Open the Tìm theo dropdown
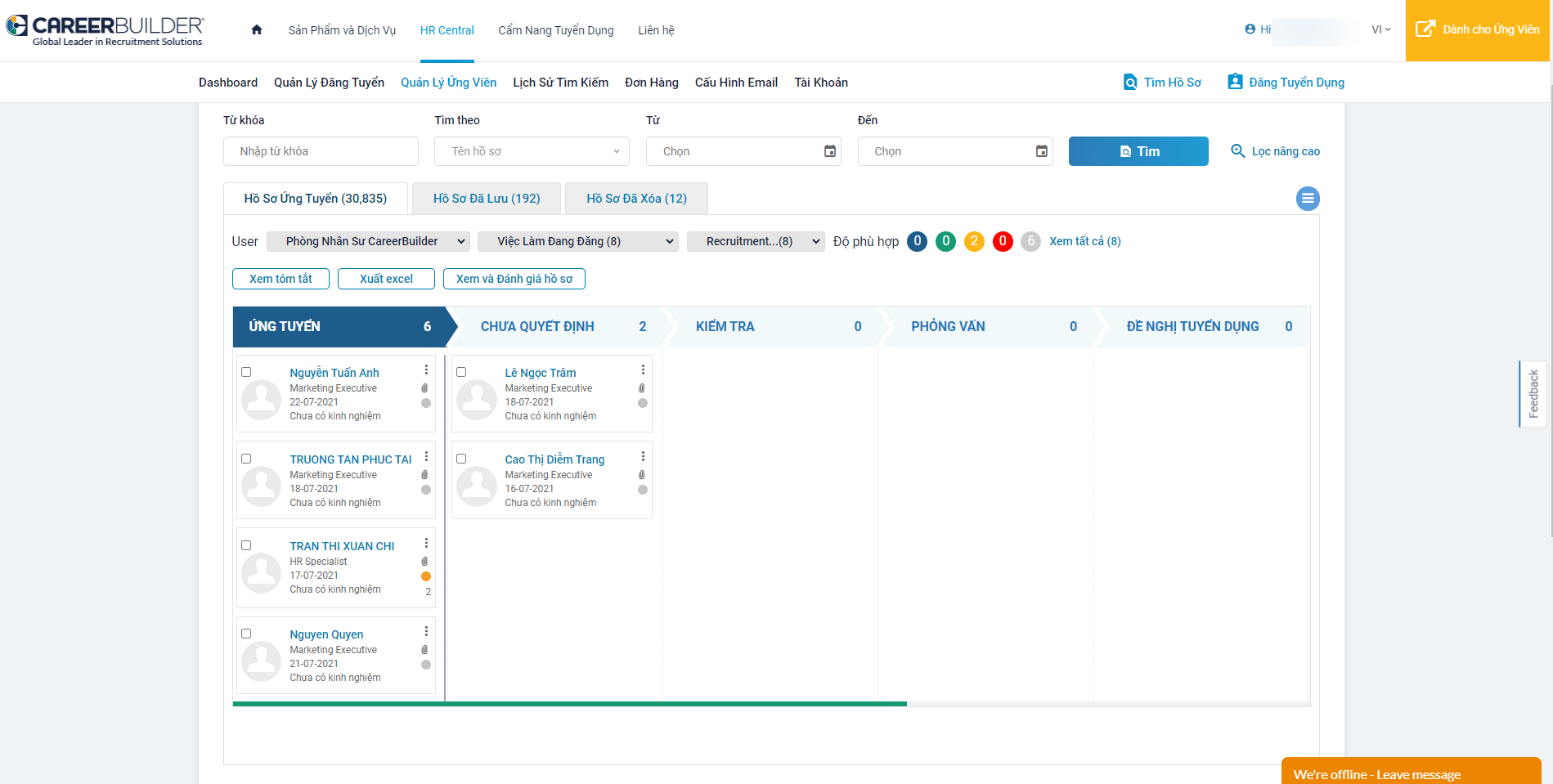 coord(532,151)
